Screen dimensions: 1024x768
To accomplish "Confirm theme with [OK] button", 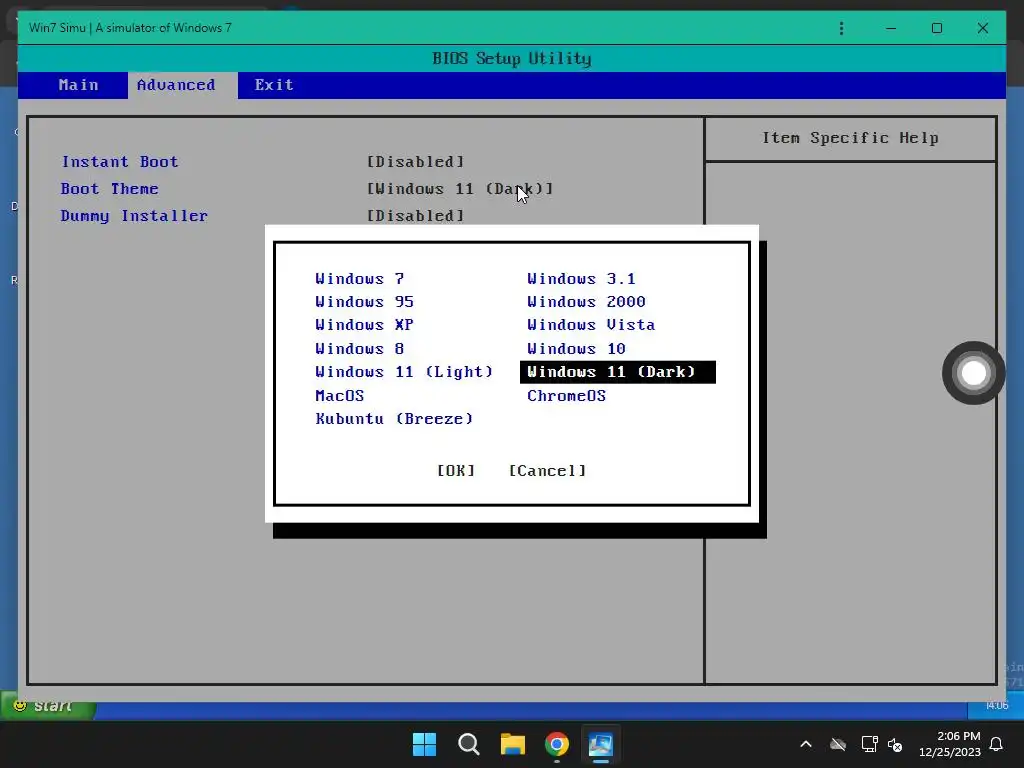I will click(x=456, y=471).
